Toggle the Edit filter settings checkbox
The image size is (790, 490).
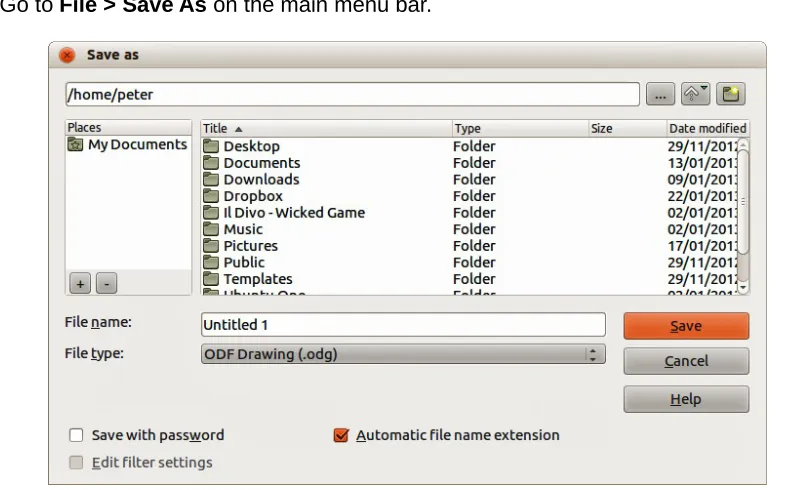pyautogui.click(x=76, y=462)
